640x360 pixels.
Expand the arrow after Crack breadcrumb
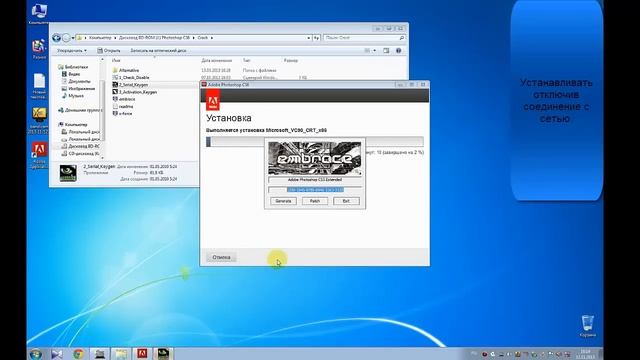212,38
